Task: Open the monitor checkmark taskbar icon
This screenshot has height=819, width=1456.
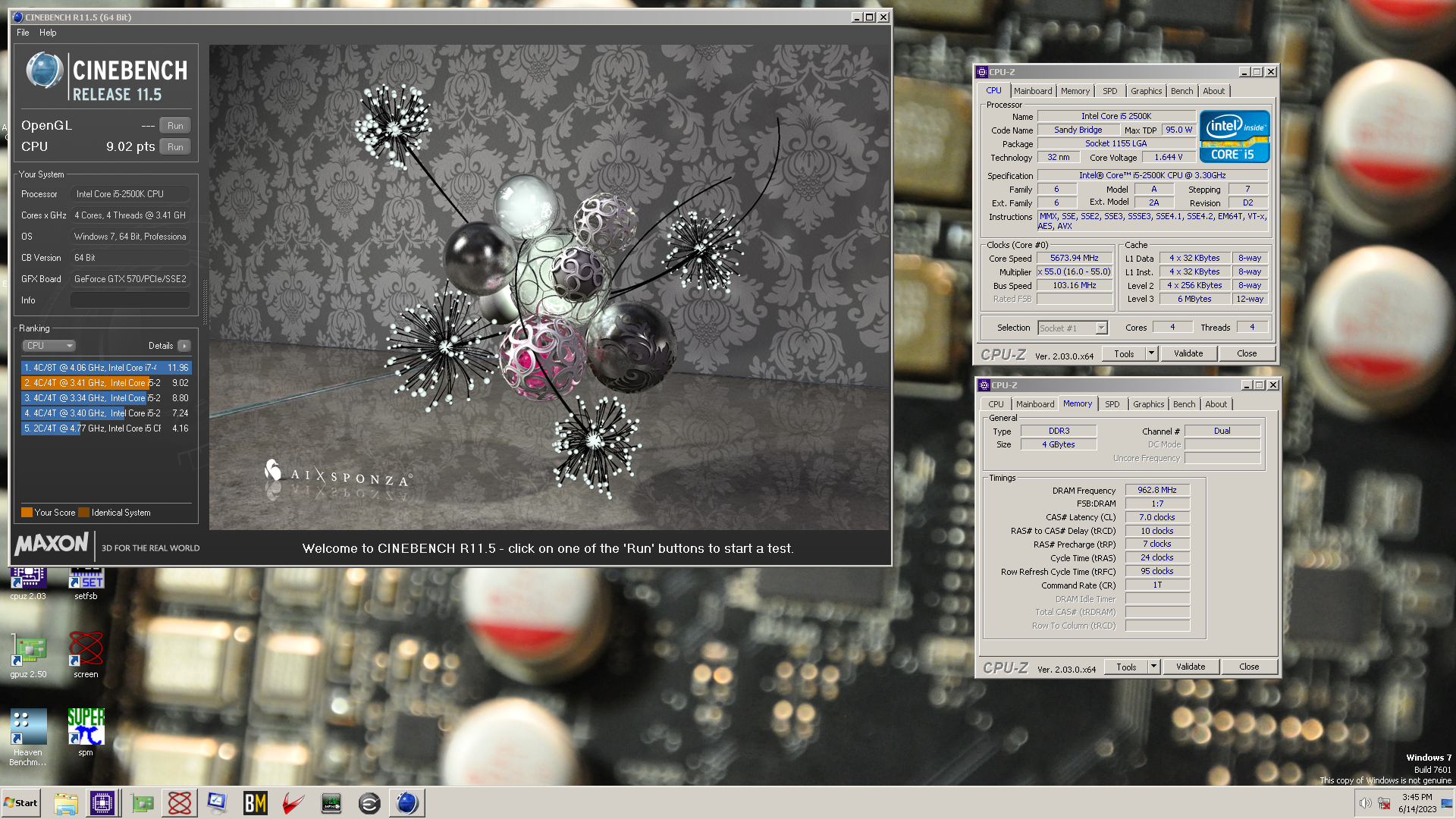Action: (218, 803)
